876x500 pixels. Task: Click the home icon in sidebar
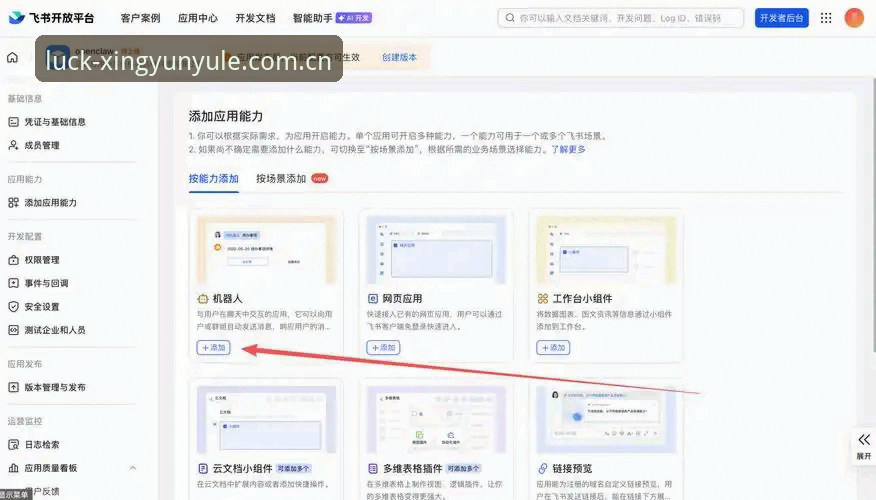(12, 58)
